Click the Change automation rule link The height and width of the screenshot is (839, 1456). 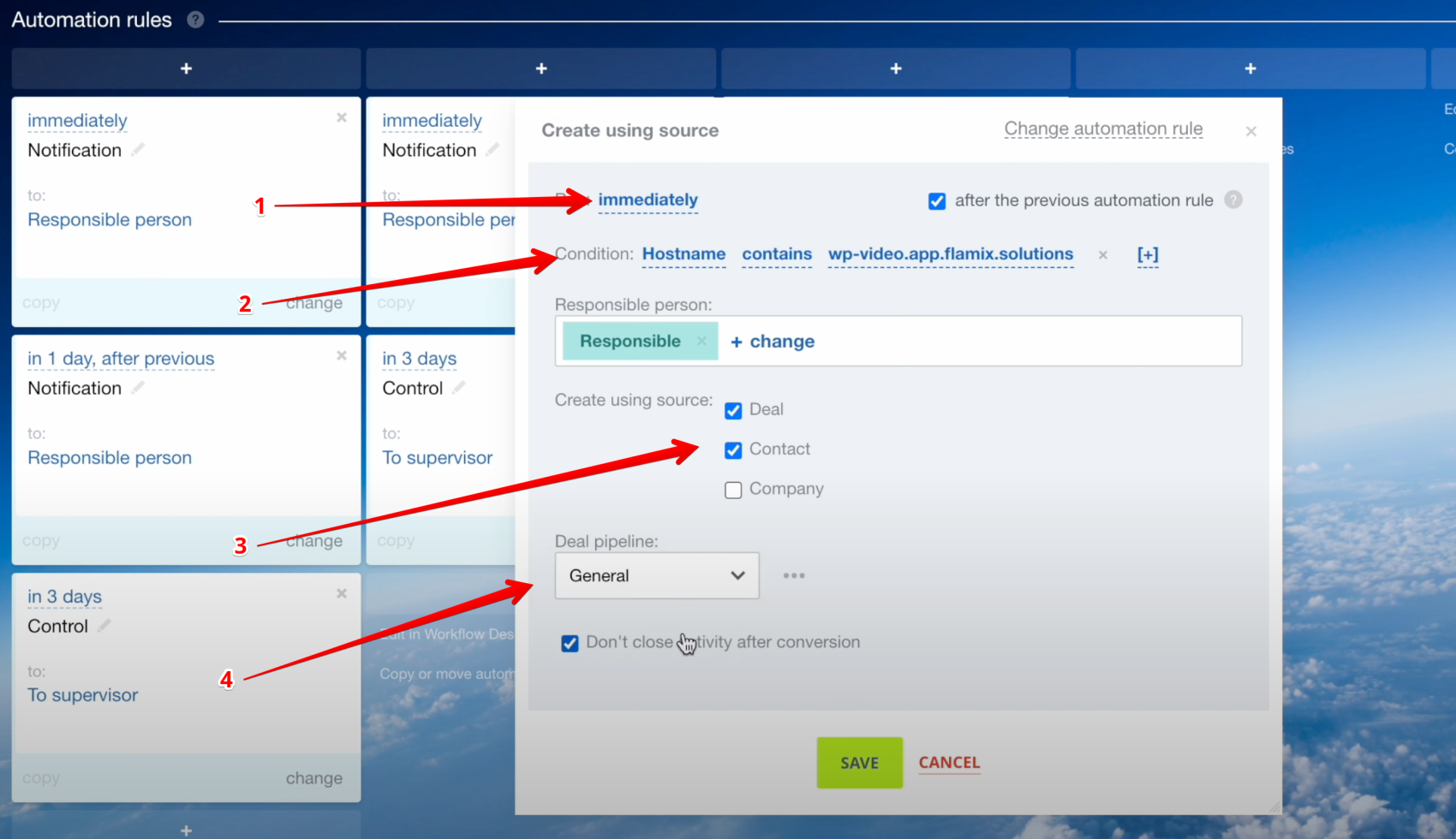tap(1102, 129)
